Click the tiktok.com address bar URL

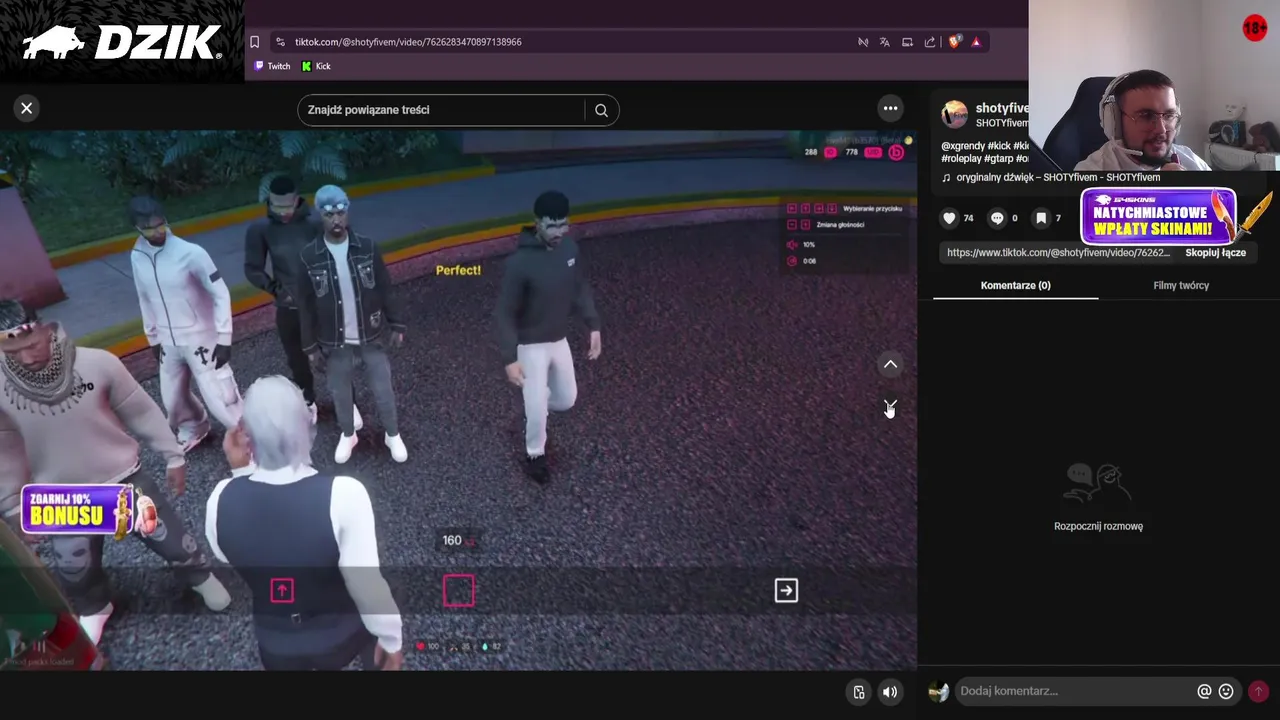tap(408, 42)
